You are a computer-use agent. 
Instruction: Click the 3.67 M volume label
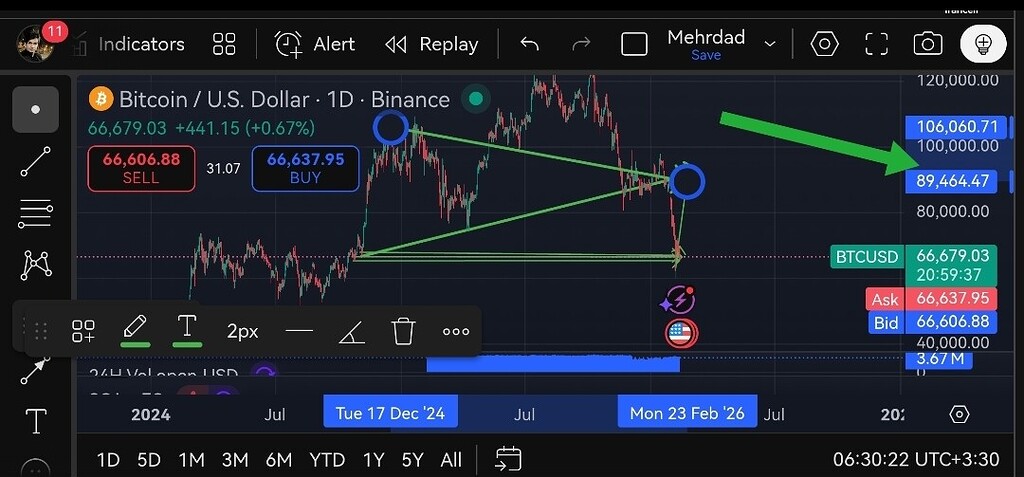938,359
